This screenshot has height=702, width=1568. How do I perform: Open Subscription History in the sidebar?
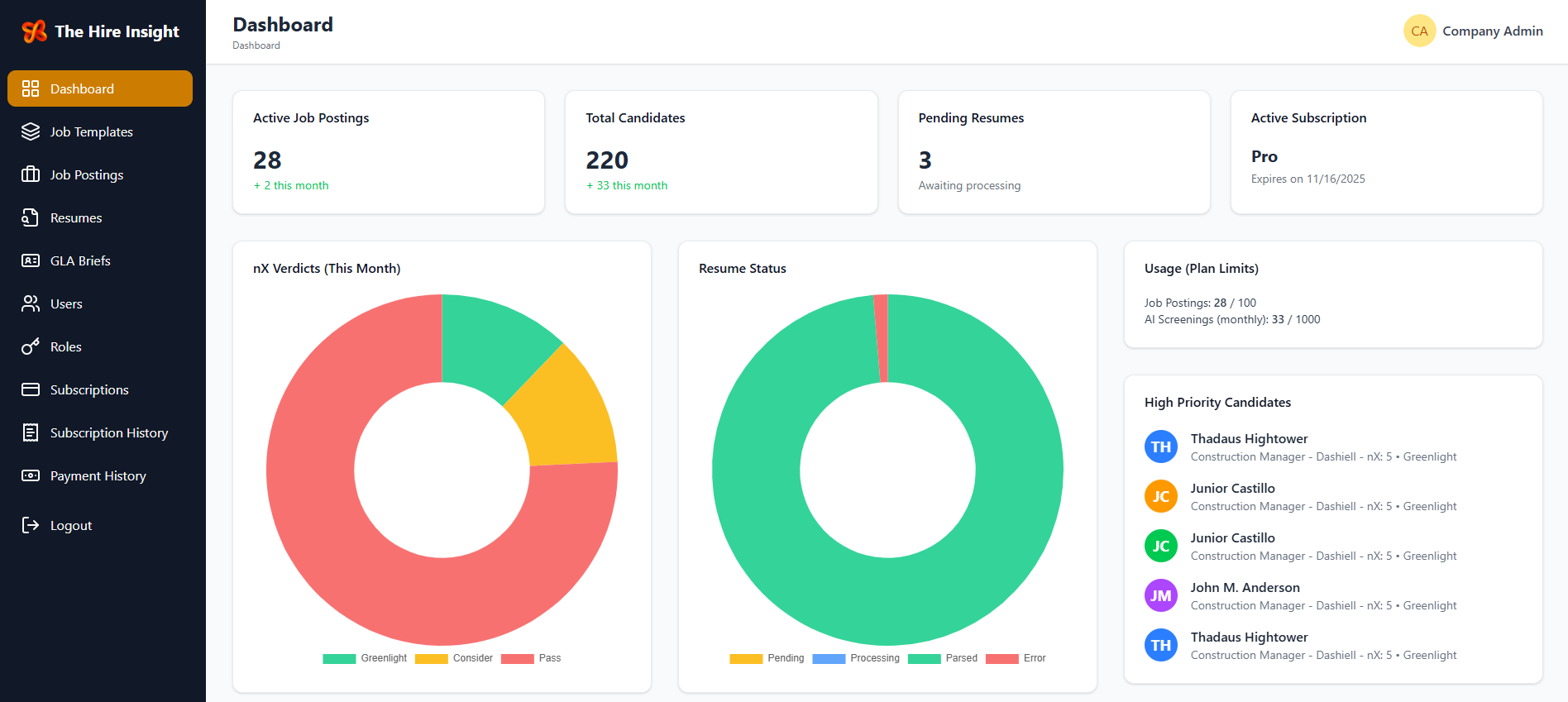(x=108, y=433)
